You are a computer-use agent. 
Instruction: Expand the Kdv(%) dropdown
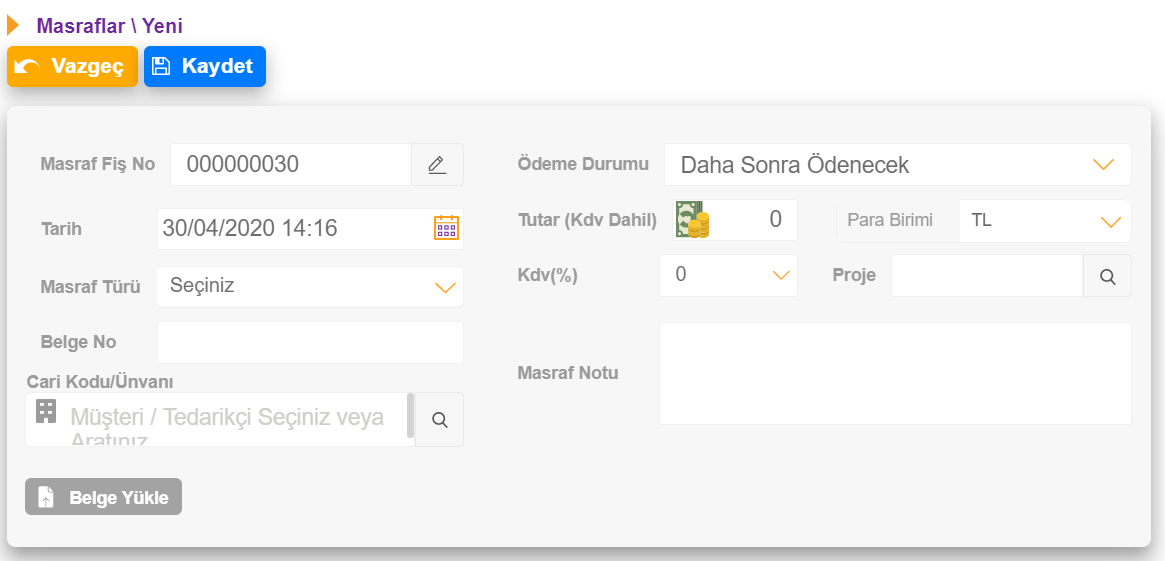click(x=728, y=275)
